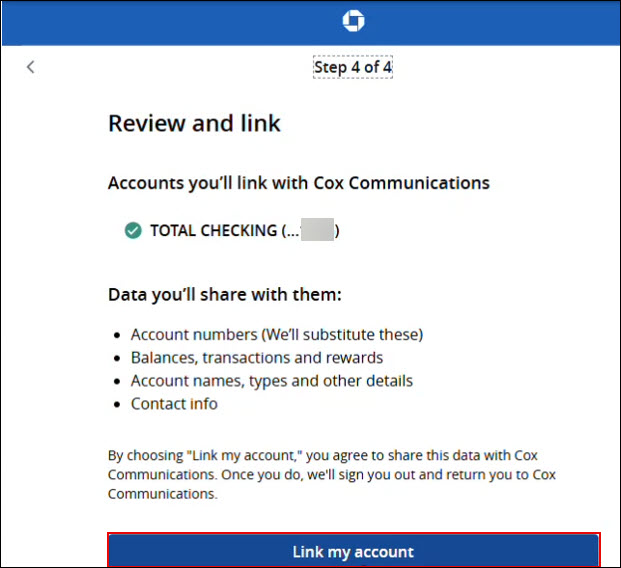The image size is (621, 568).
Task: Click the TOTAL CHECKING account label
Action: (x=244, y=231)
